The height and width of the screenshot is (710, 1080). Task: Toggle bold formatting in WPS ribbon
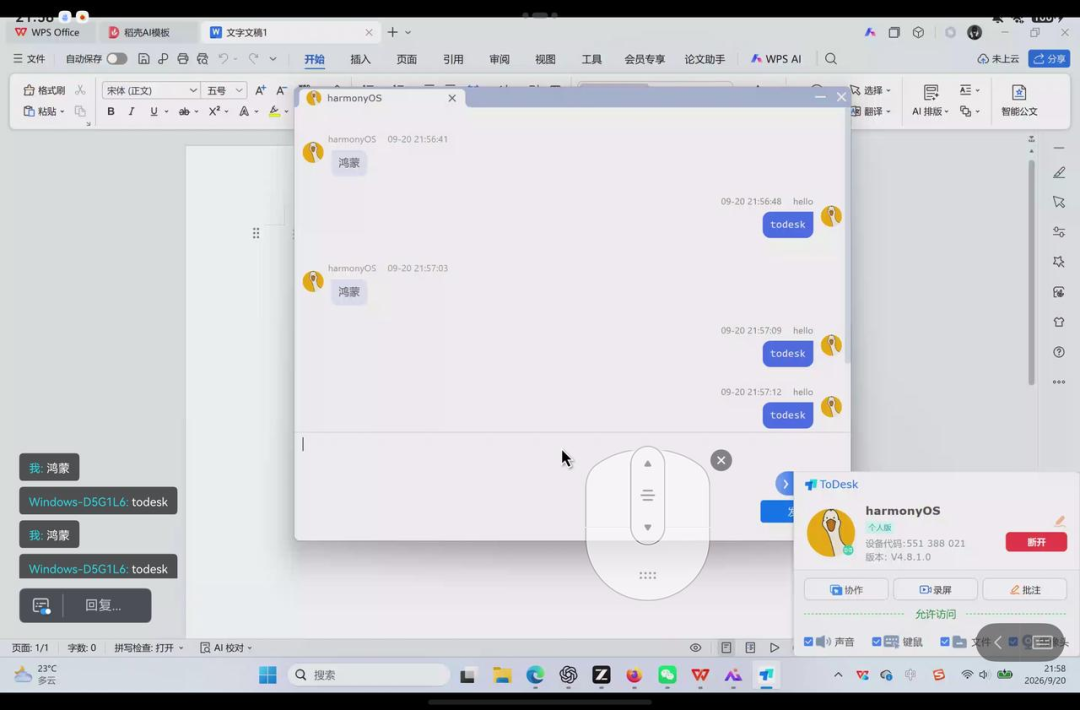click(x=110, y=112)
